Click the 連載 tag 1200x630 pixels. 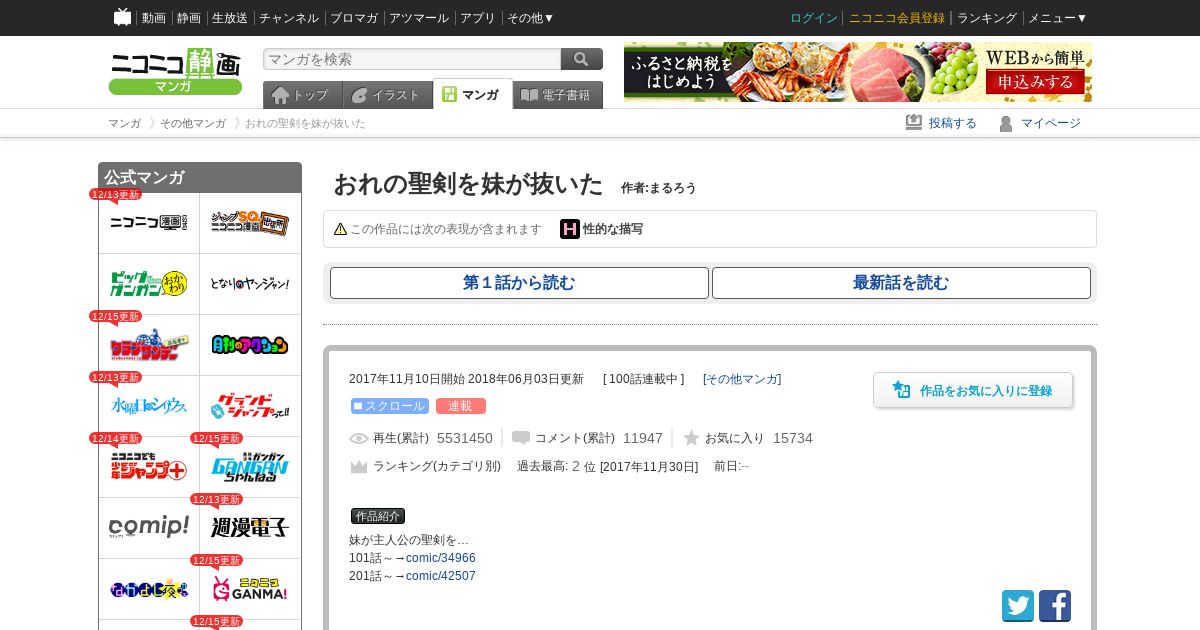(x=461, y=406)
